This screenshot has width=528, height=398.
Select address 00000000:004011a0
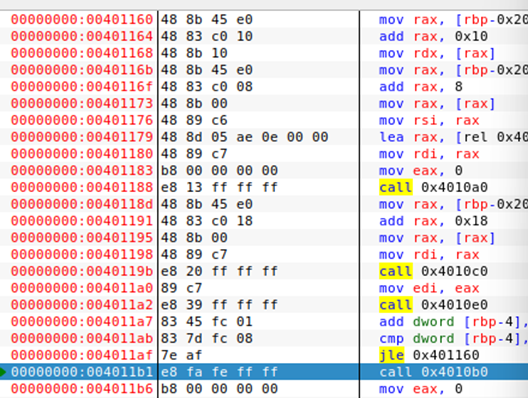82,288
